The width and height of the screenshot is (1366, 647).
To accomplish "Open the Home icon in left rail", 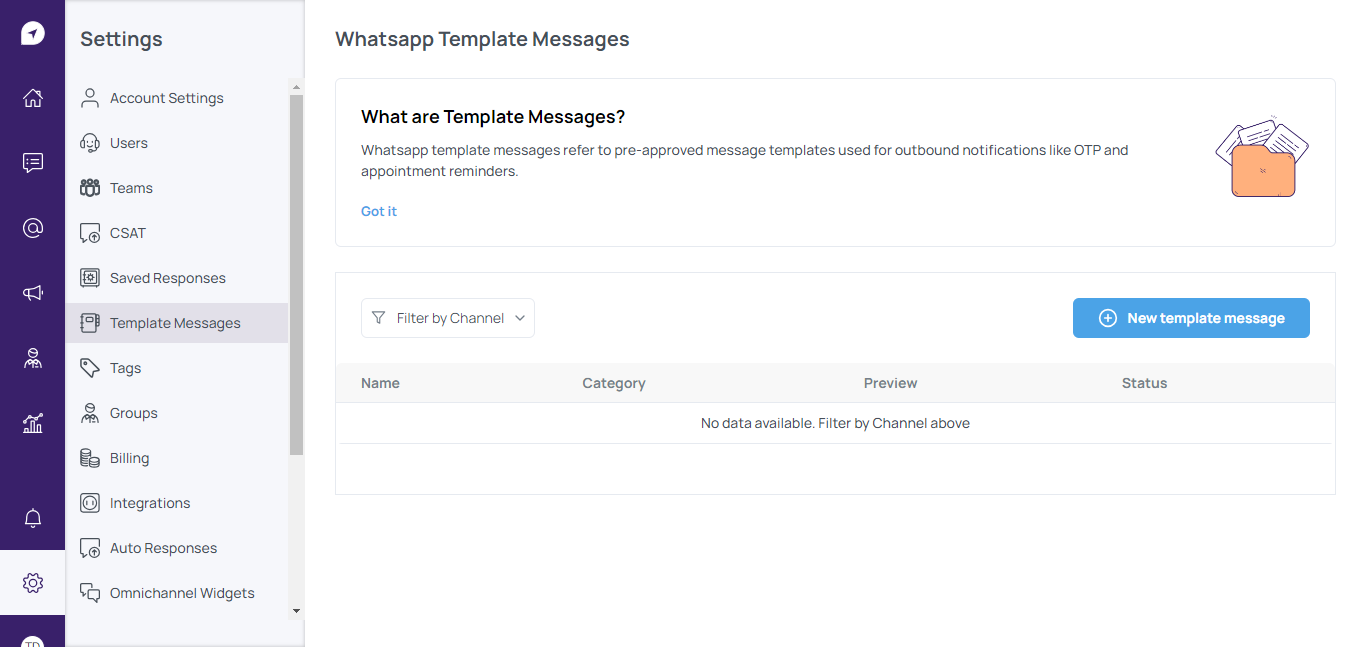I will [x=33, y=98].
